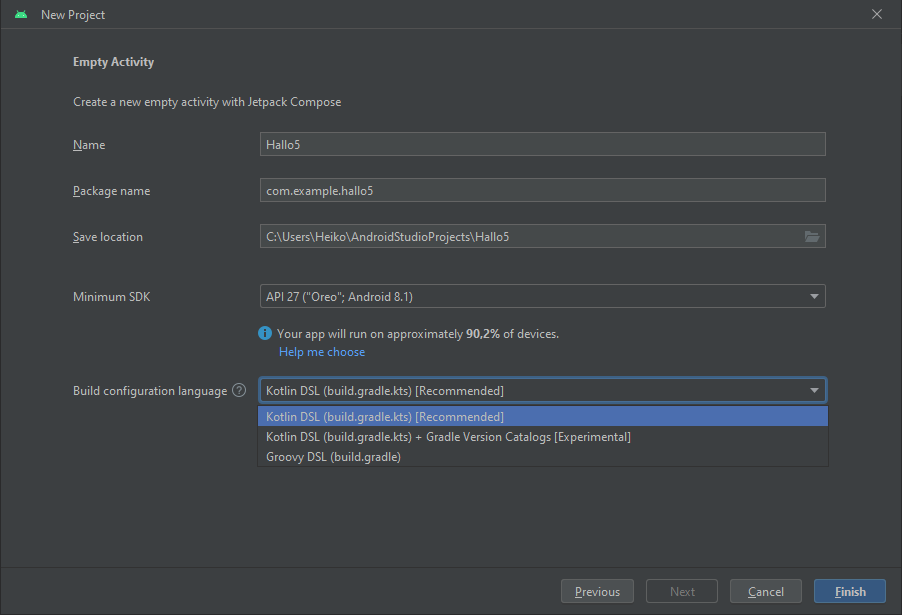Click the disabled Next button

[682, 591]
